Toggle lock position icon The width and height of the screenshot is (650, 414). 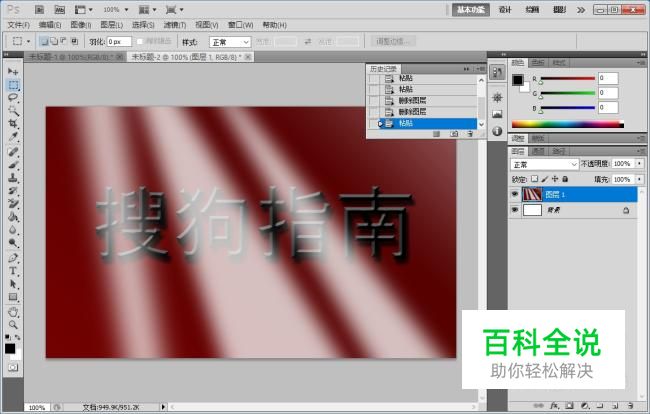[x=555, y=179]
